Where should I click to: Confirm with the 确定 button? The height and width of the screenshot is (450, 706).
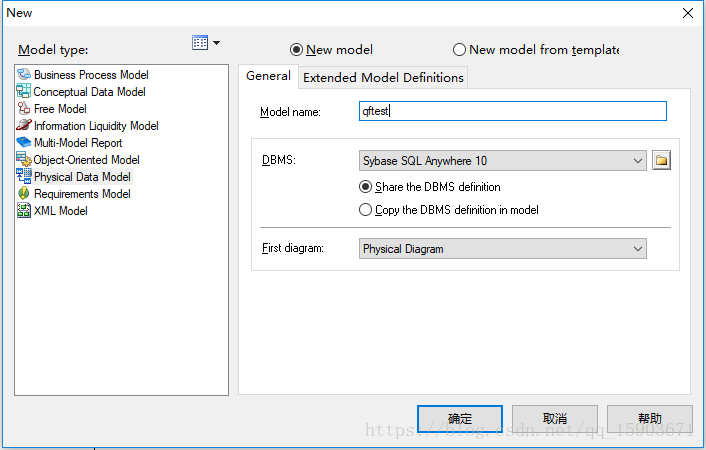pos(460,419)
